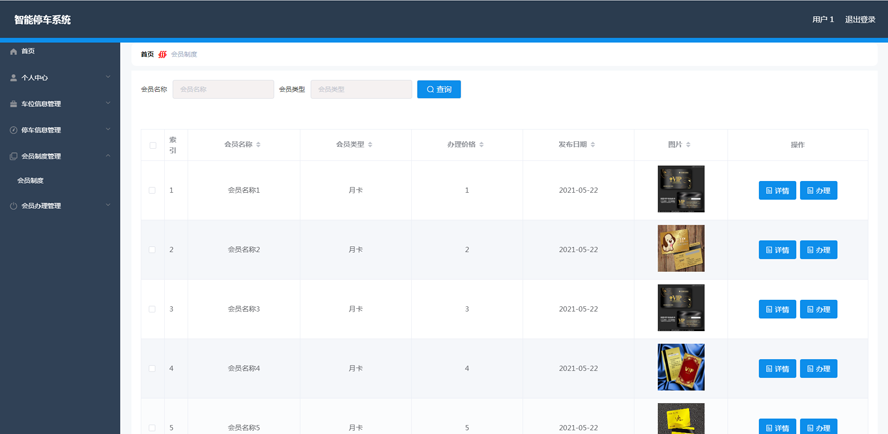Sort by 会员名称 column sort icon
The height and width of the screenshot is (434, 888).
point(258,145)
